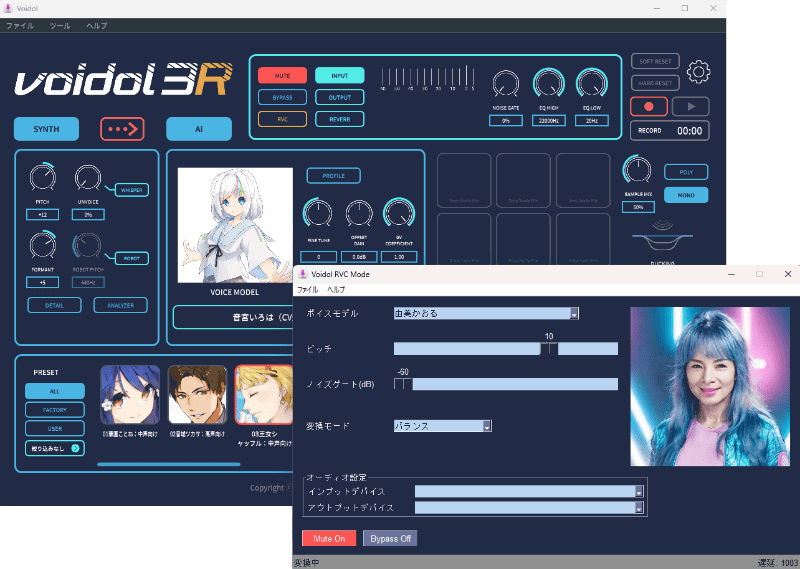Click the preset list horizontal scrollbar

click(x=169, y=464)
